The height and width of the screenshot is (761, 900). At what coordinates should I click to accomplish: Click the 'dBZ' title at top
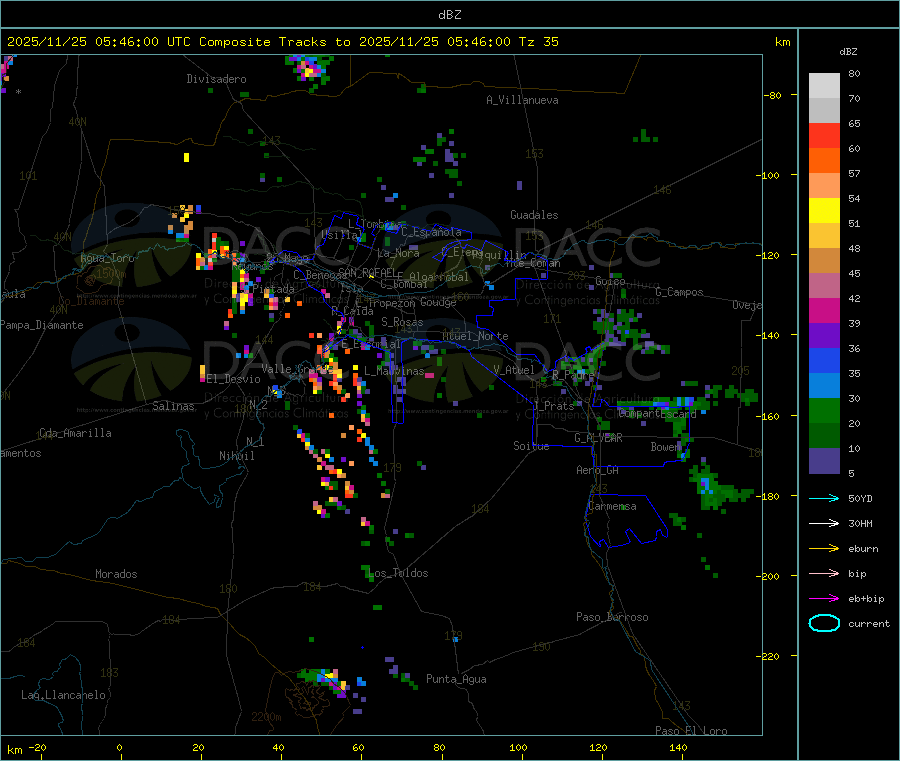449,15
